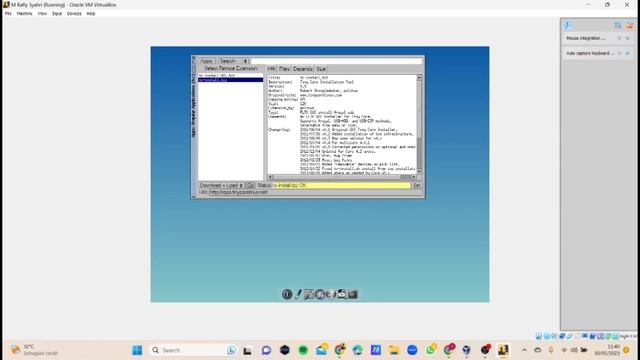
Task: Expand the Mouse integration notification details
Action: pyautogui.click(x=619, y=38)
